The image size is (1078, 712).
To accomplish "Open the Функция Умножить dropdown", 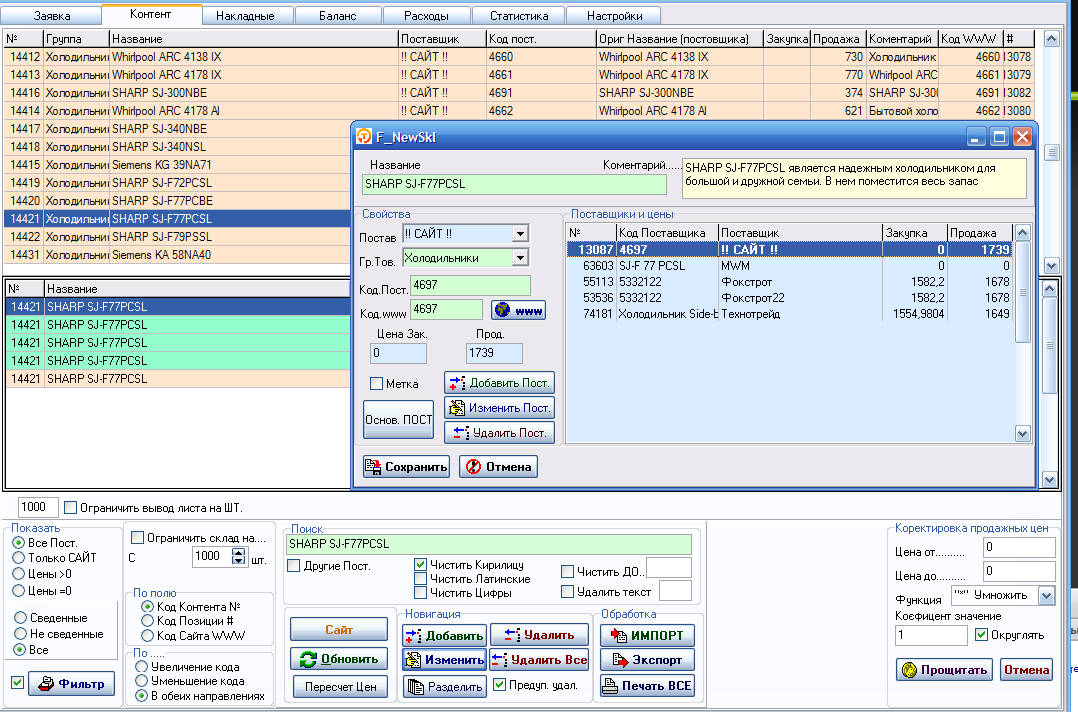I will [x=1046, y=596].
